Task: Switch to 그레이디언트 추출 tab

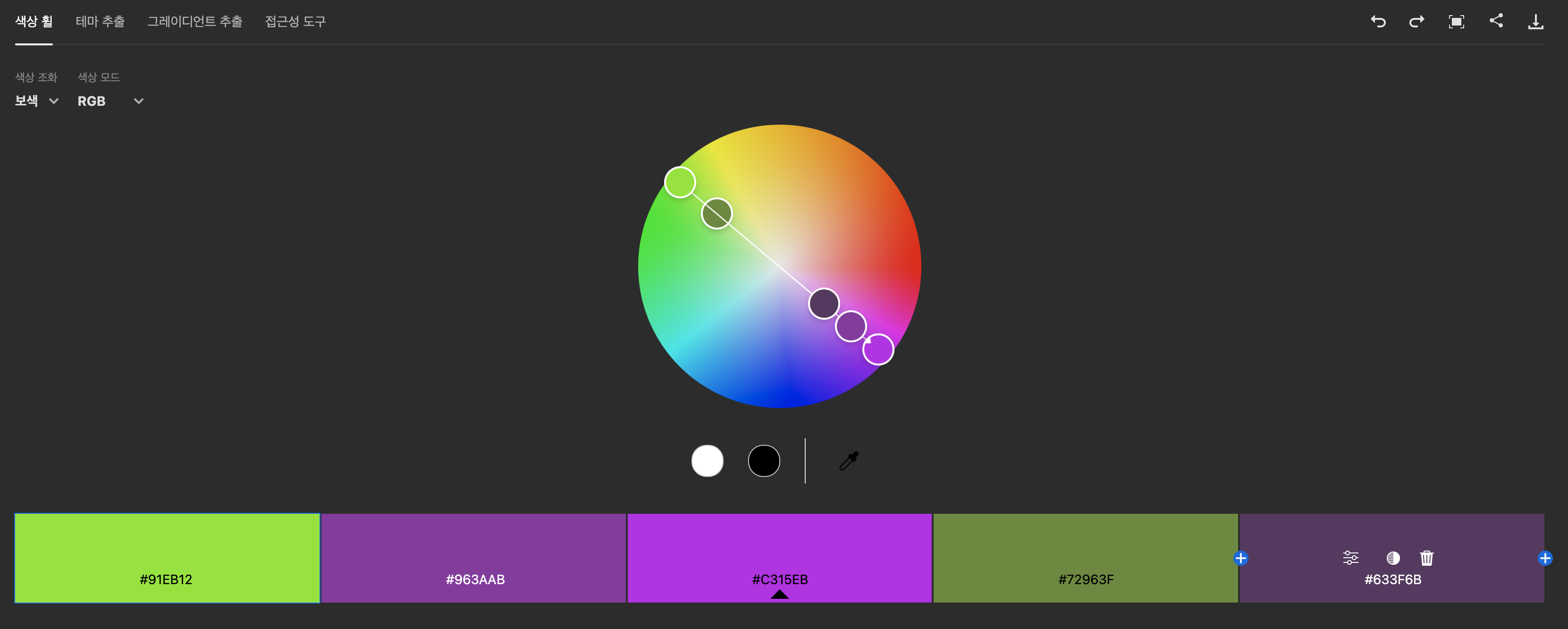Action: pos(195,21)
